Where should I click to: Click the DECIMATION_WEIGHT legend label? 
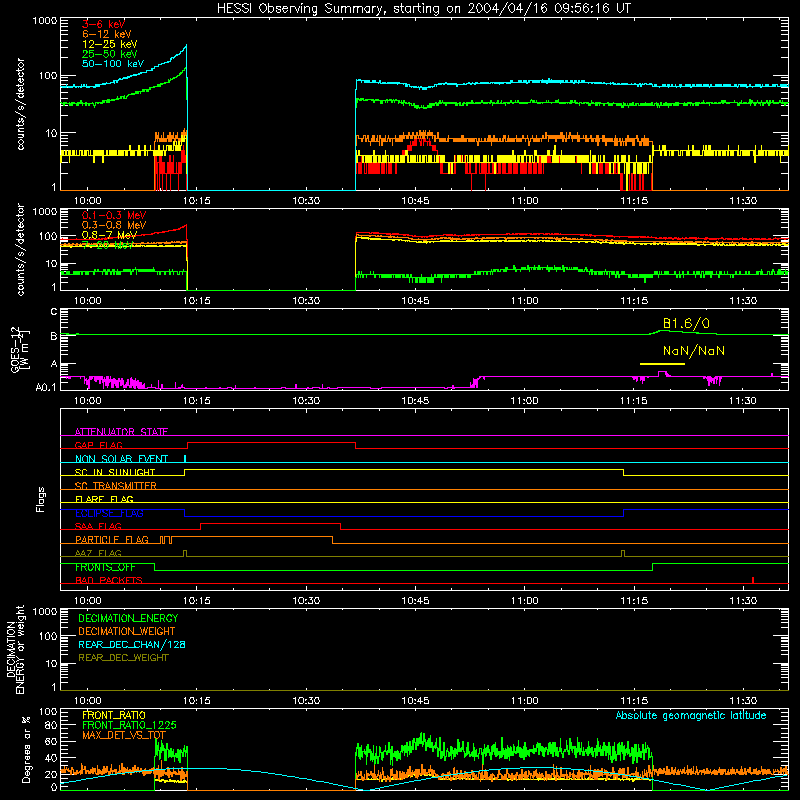click(127, 631)
